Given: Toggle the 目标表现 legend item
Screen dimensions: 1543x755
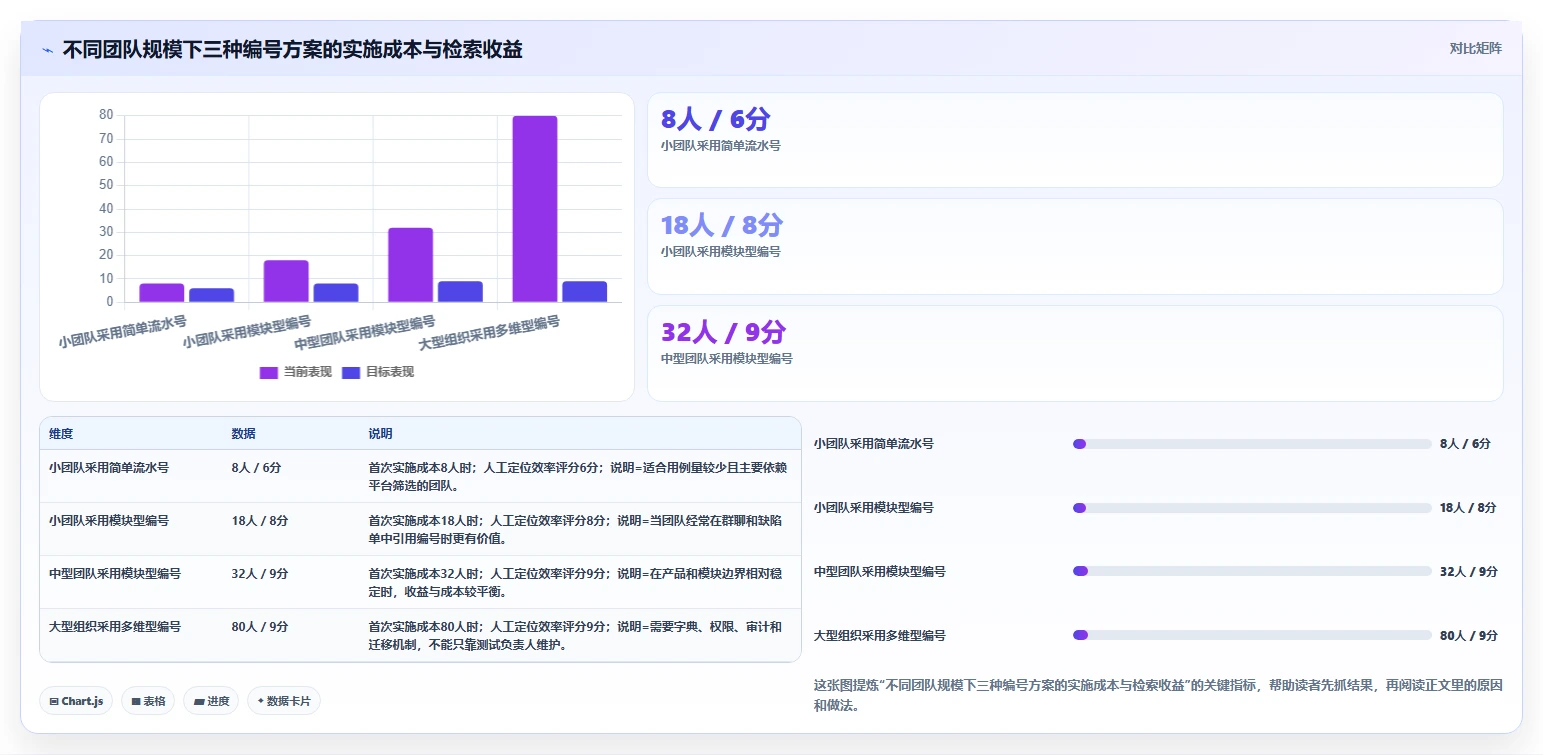Looking at the screenshot, I should 378,372.
